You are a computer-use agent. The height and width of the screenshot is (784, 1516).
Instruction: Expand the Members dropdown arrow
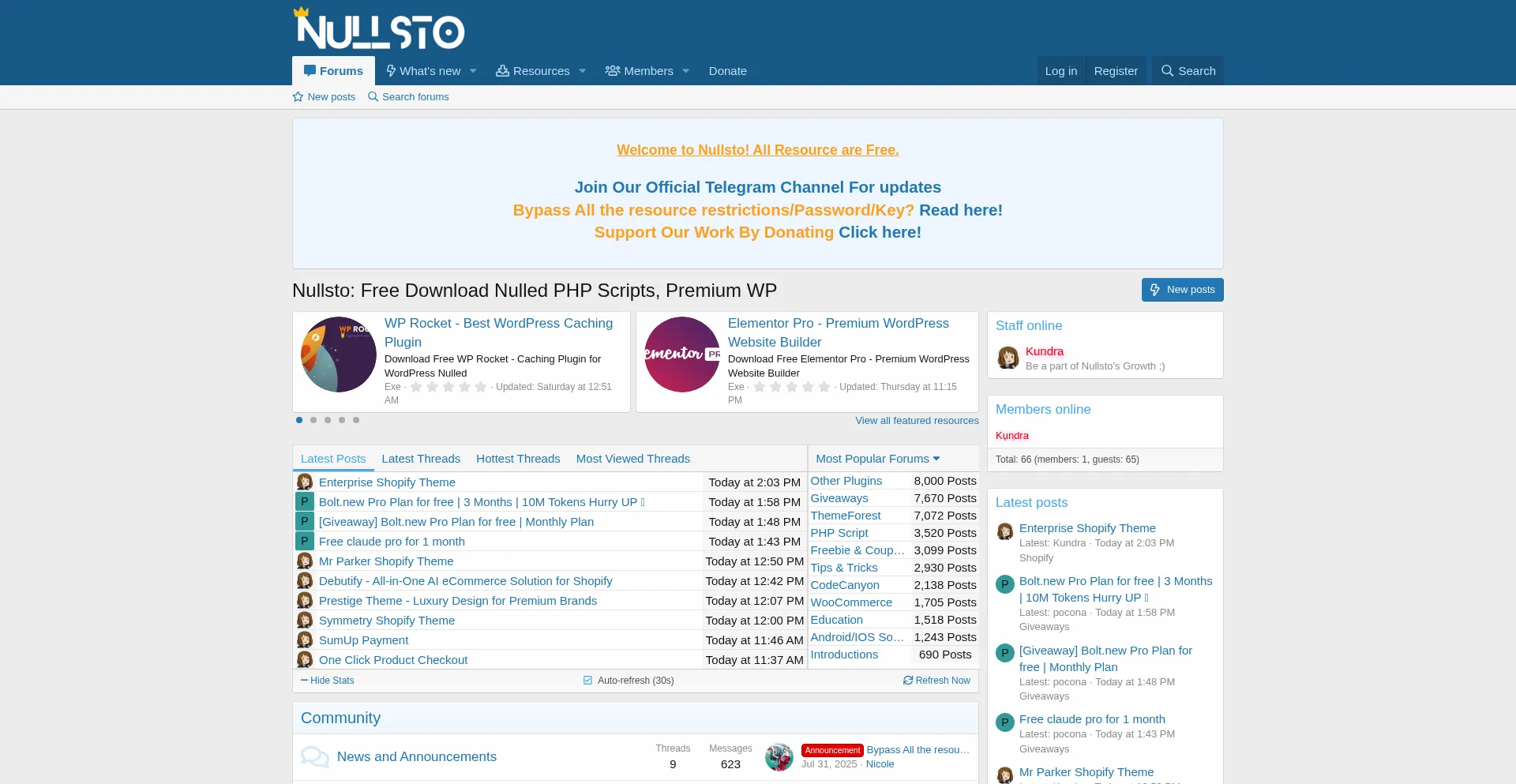click(x=686, y=71)
